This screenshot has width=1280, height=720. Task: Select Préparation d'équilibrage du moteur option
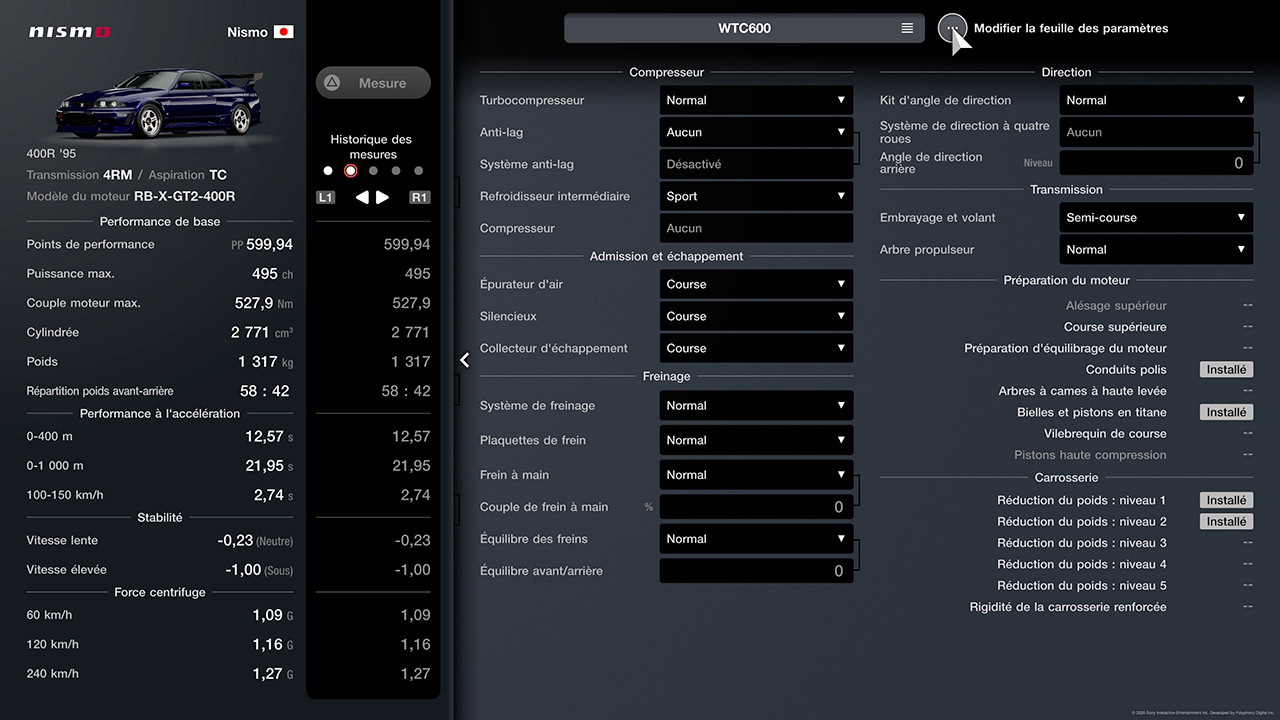click(x=1065, y=348)
